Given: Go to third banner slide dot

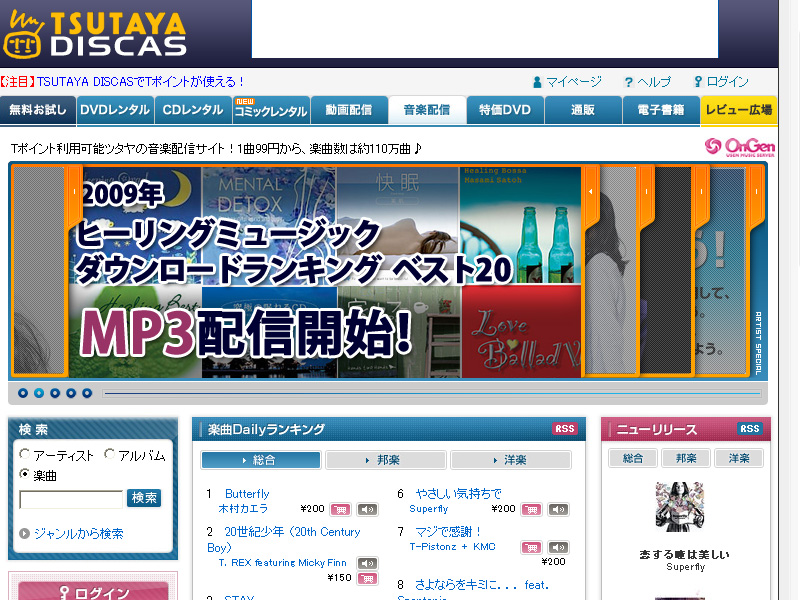Looking at the screenshot, I should (55, 393).
